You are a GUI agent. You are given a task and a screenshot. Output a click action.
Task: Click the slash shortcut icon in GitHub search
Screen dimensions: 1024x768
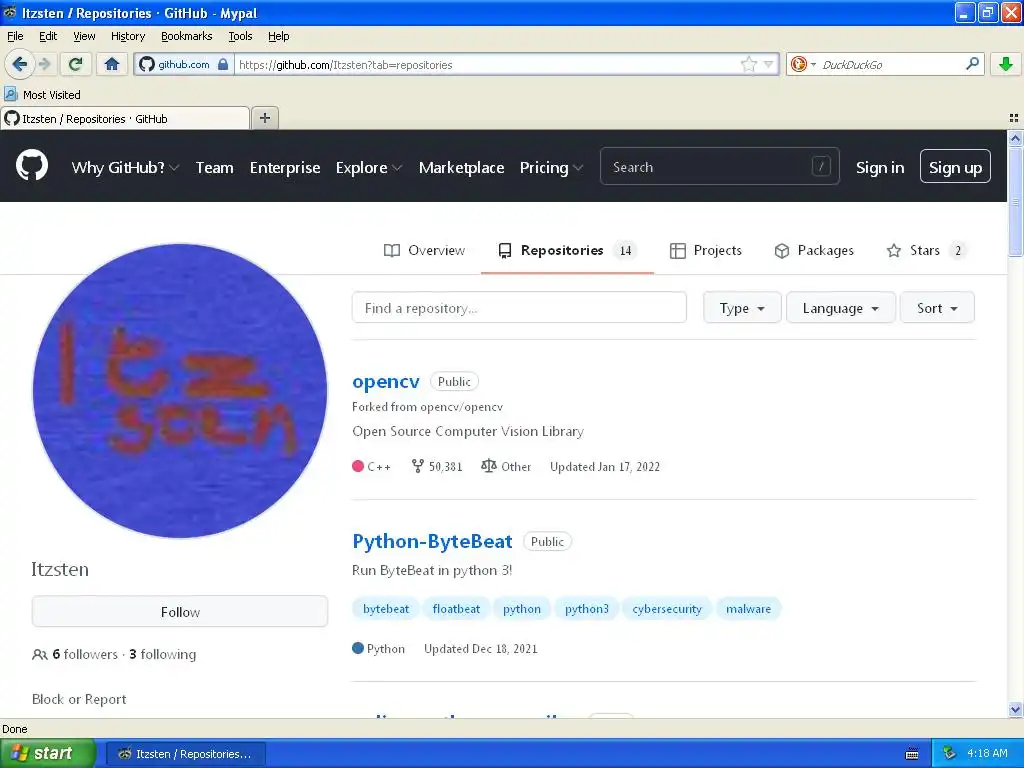tap(821, 167)
